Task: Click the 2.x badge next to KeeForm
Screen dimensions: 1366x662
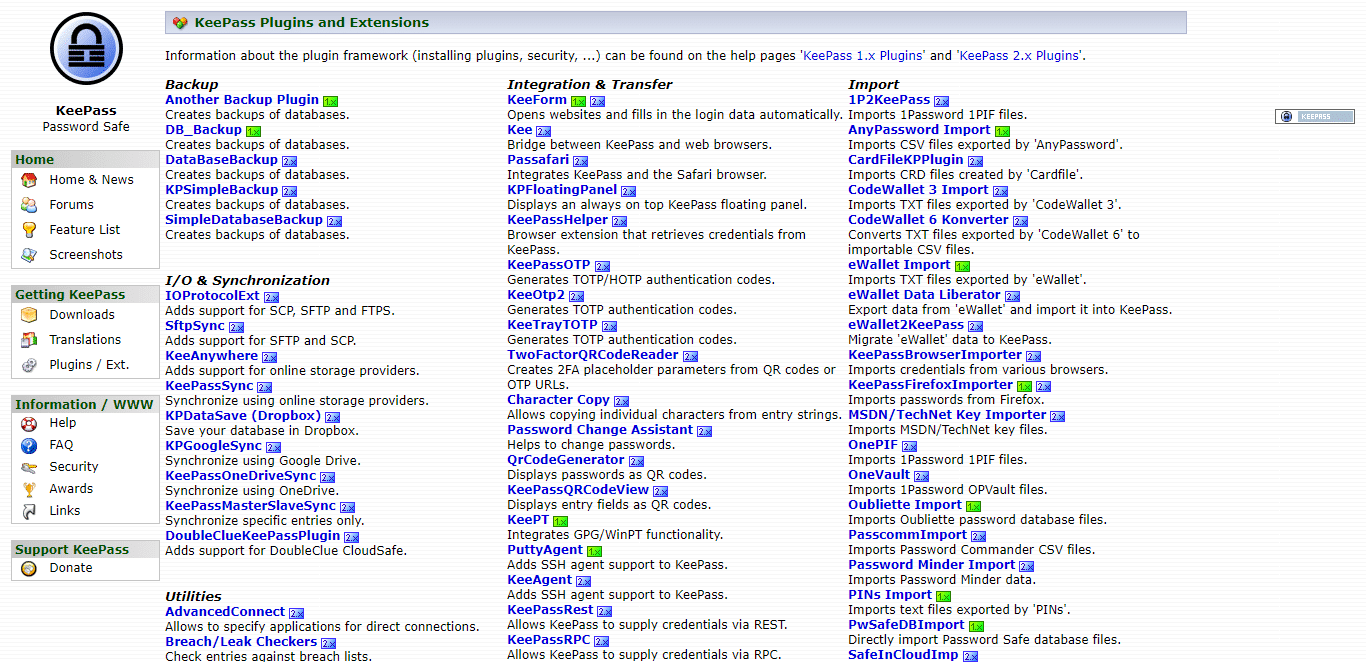Action: coord(596,100)
